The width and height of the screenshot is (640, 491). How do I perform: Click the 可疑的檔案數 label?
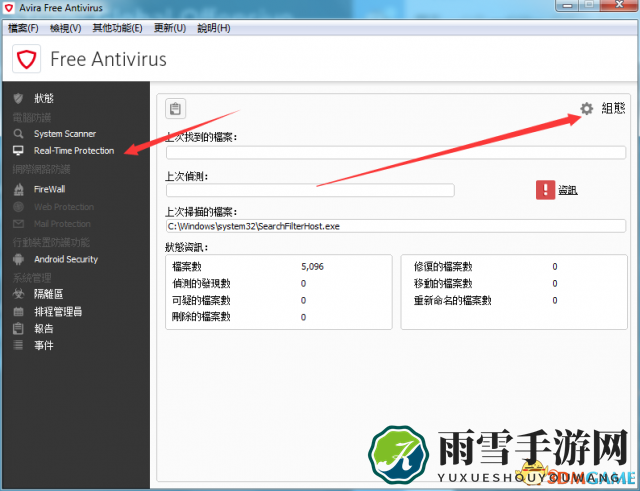click(x=201, y=300)
